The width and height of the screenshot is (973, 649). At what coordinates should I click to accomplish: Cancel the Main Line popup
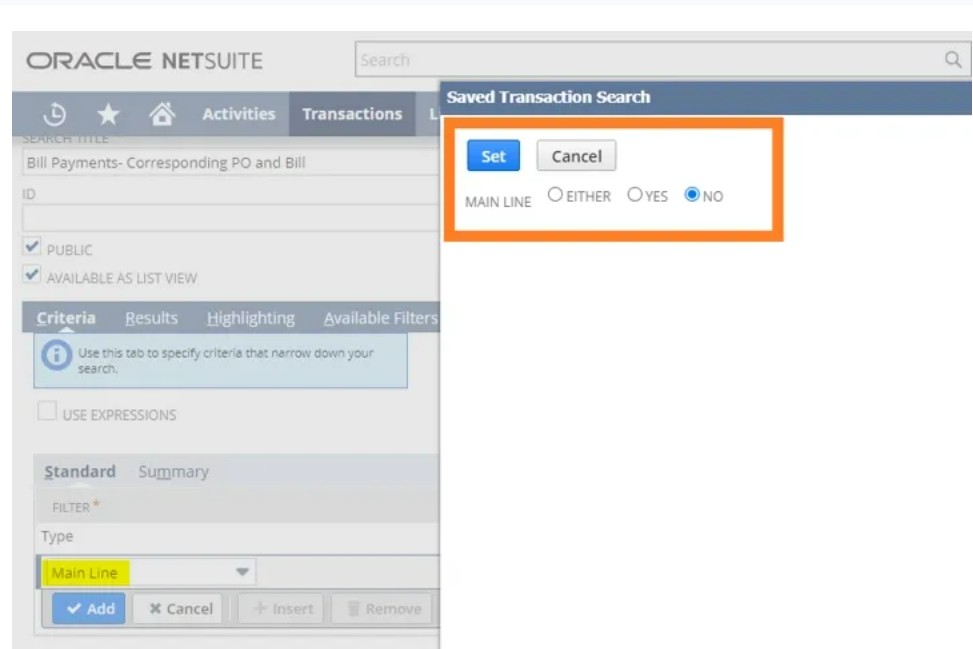[x=576, y=156]
